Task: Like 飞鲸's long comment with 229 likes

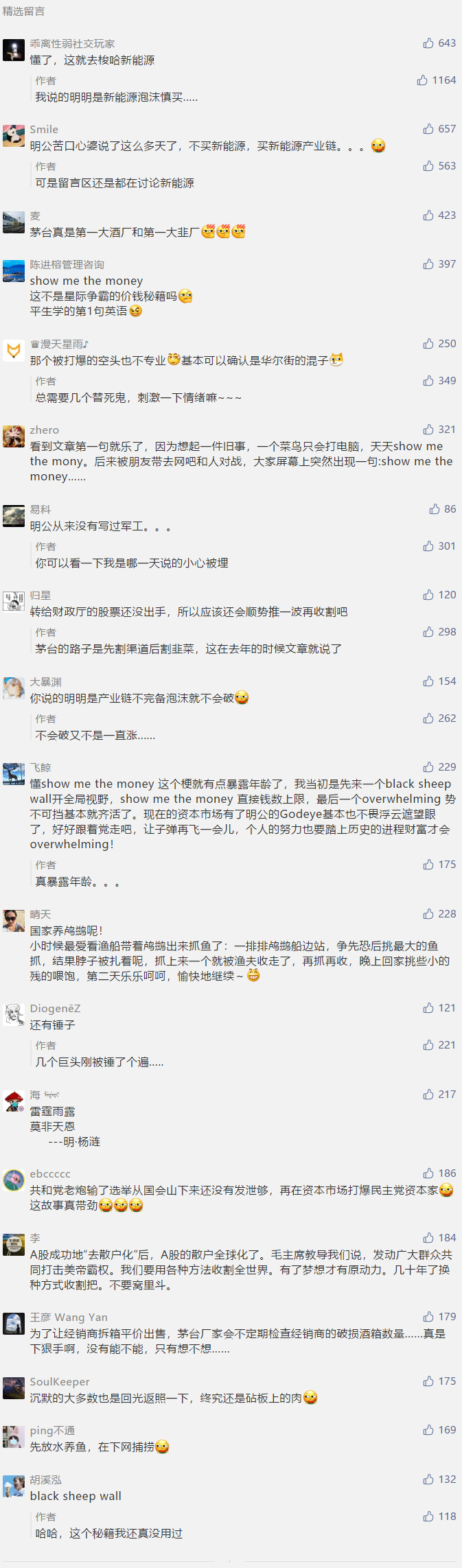Action: tap(428, 767)
